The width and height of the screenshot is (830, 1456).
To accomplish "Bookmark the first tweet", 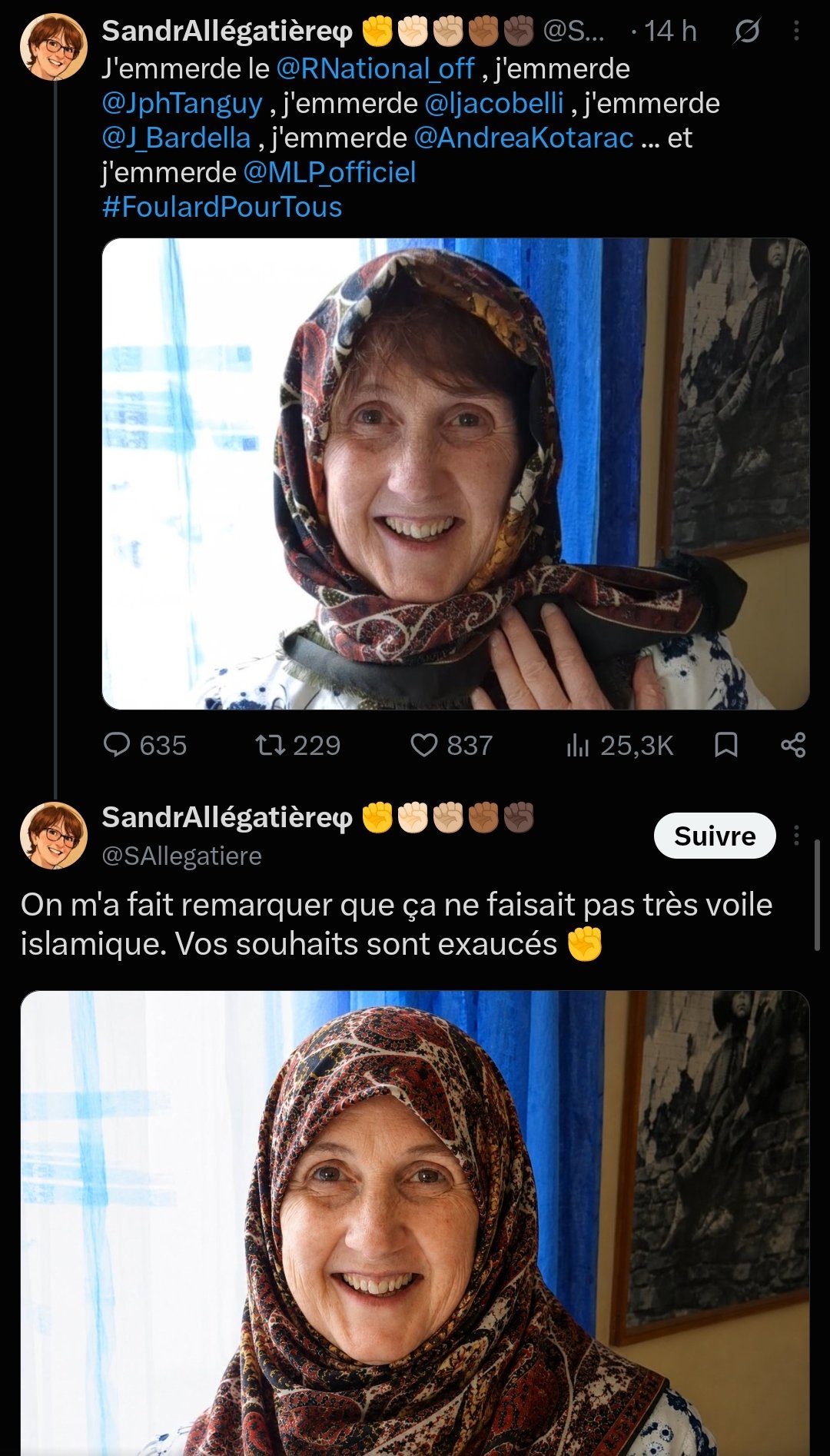I will tap(726, 745).
